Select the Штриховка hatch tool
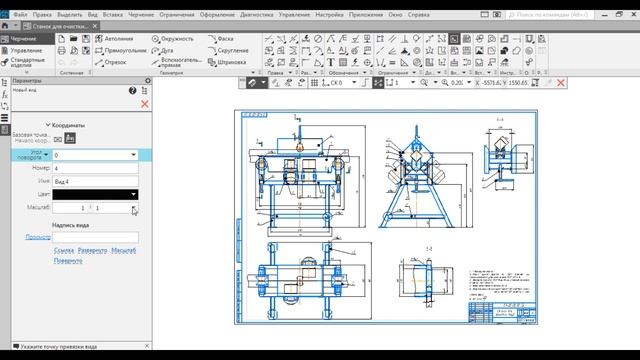This screenshot has width=640, height=360. (x=227, y=62)
